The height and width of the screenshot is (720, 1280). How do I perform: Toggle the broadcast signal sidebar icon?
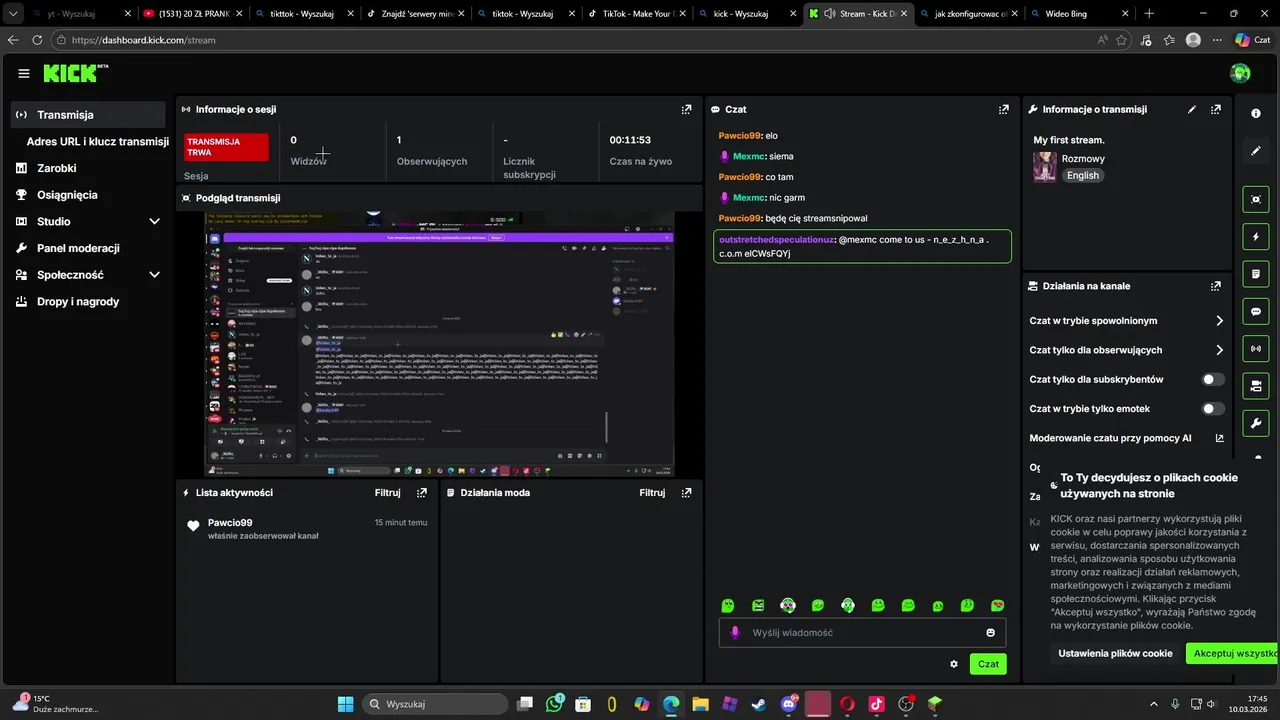point(1256,348)
